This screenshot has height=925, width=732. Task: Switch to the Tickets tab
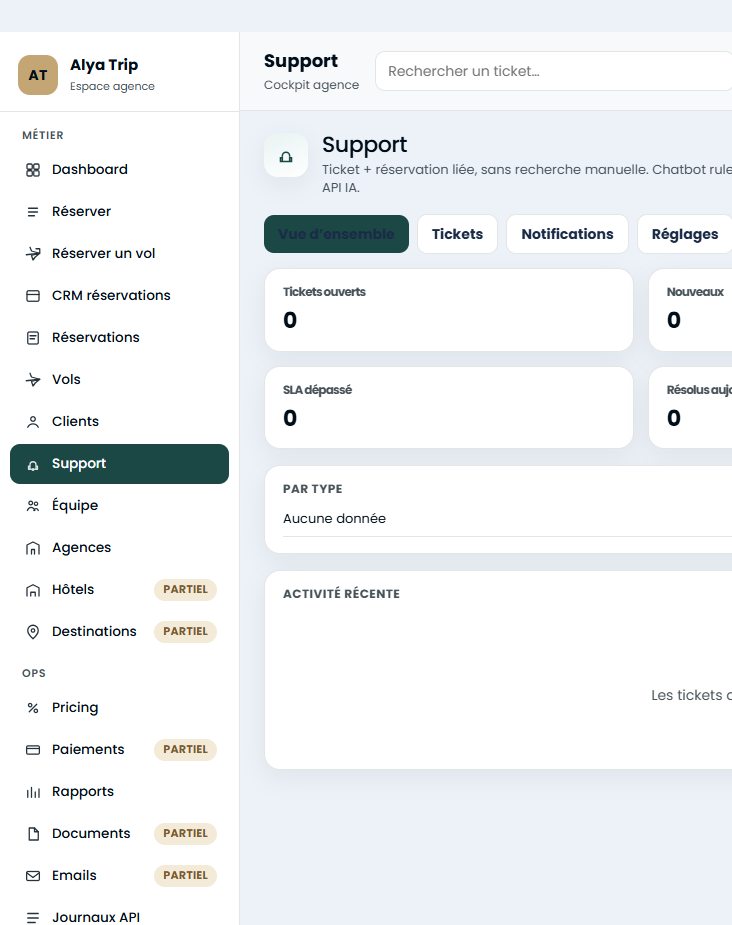pyautogui.click(x=457, y=234)
